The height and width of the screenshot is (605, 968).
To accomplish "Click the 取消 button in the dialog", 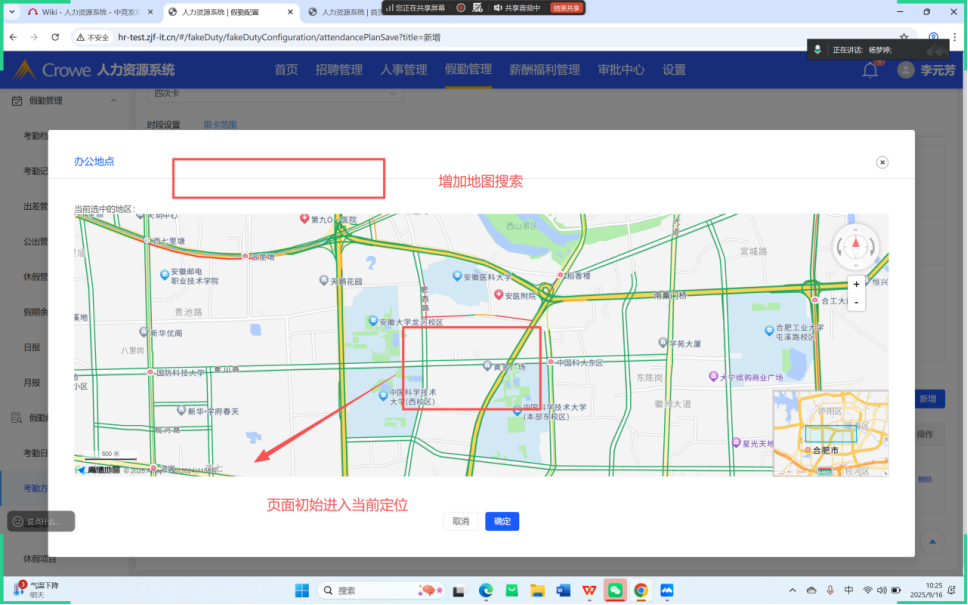I will (461, 522).
